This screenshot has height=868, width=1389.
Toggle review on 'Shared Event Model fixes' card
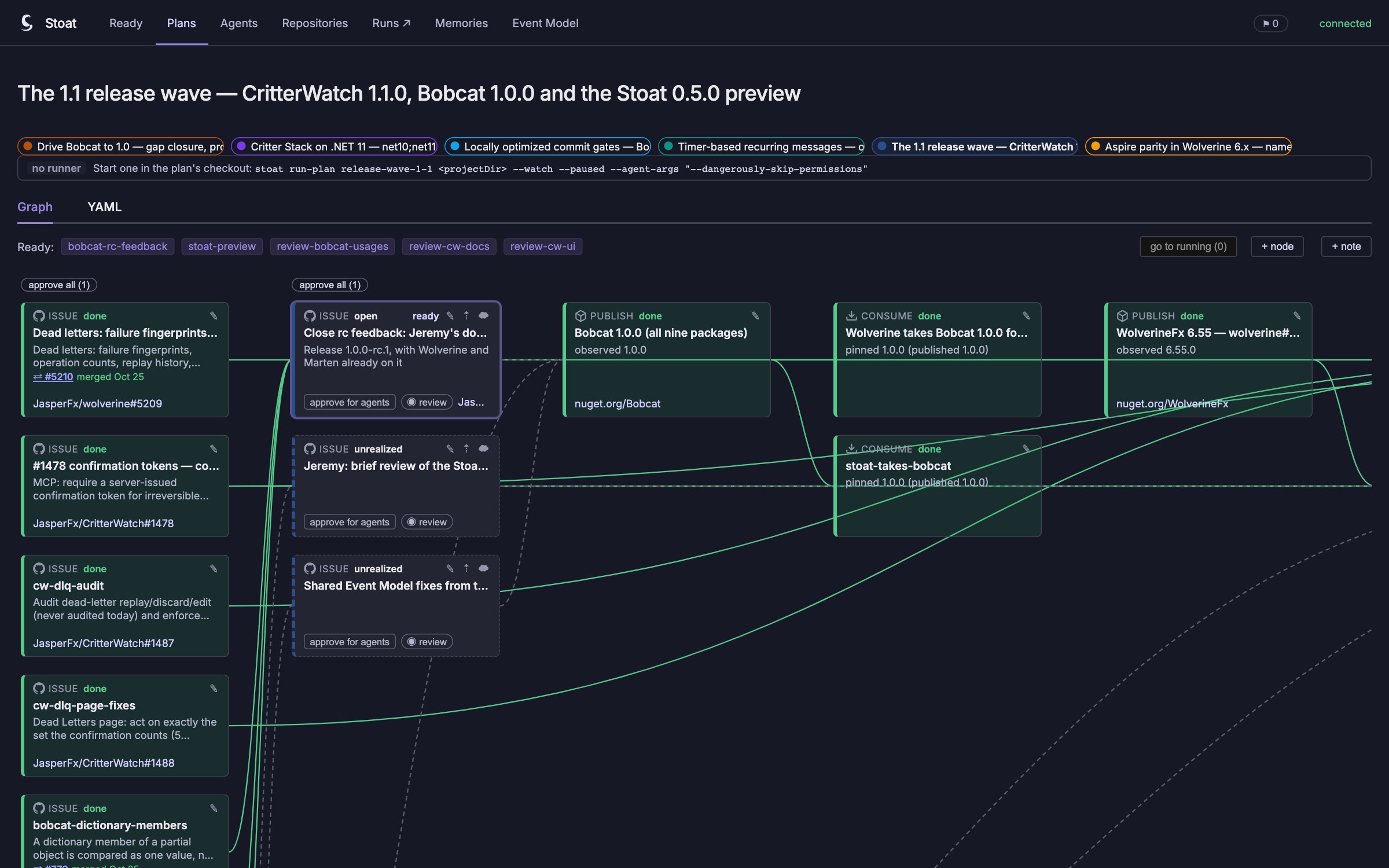(x=427, y=642)
